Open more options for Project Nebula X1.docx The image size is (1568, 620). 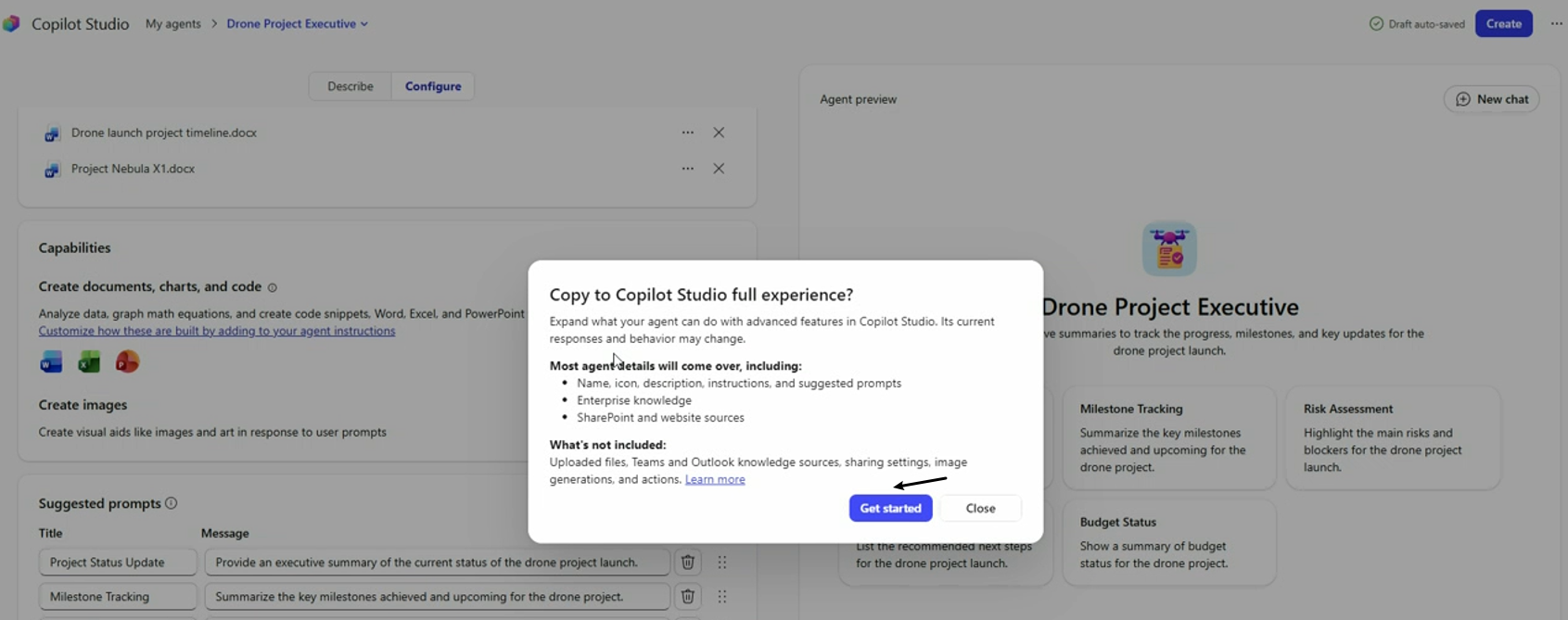click(x=688, y=169)
